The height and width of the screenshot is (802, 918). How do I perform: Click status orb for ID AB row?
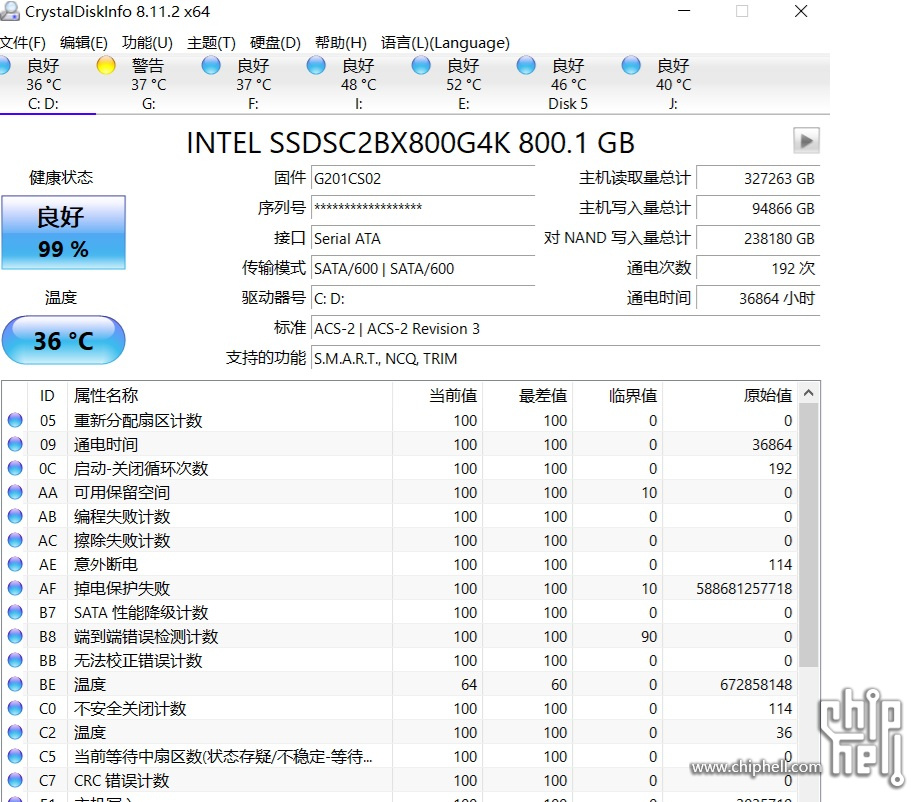click(x=15, y=516)
